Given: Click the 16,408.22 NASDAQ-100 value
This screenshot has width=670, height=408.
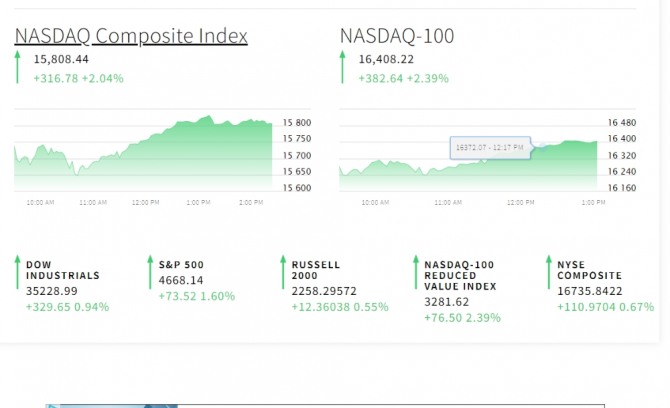Looking at the screenshot, I should (x=386, y=59).
